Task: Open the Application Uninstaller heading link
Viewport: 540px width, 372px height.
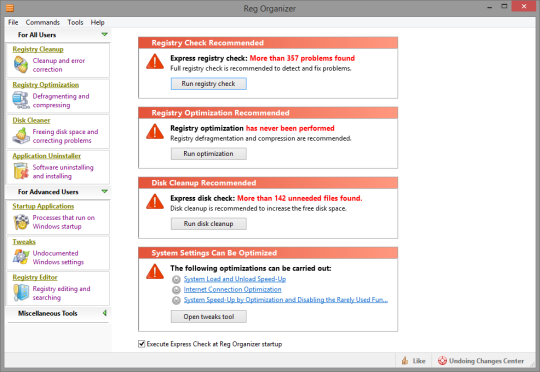Action: 47,156
